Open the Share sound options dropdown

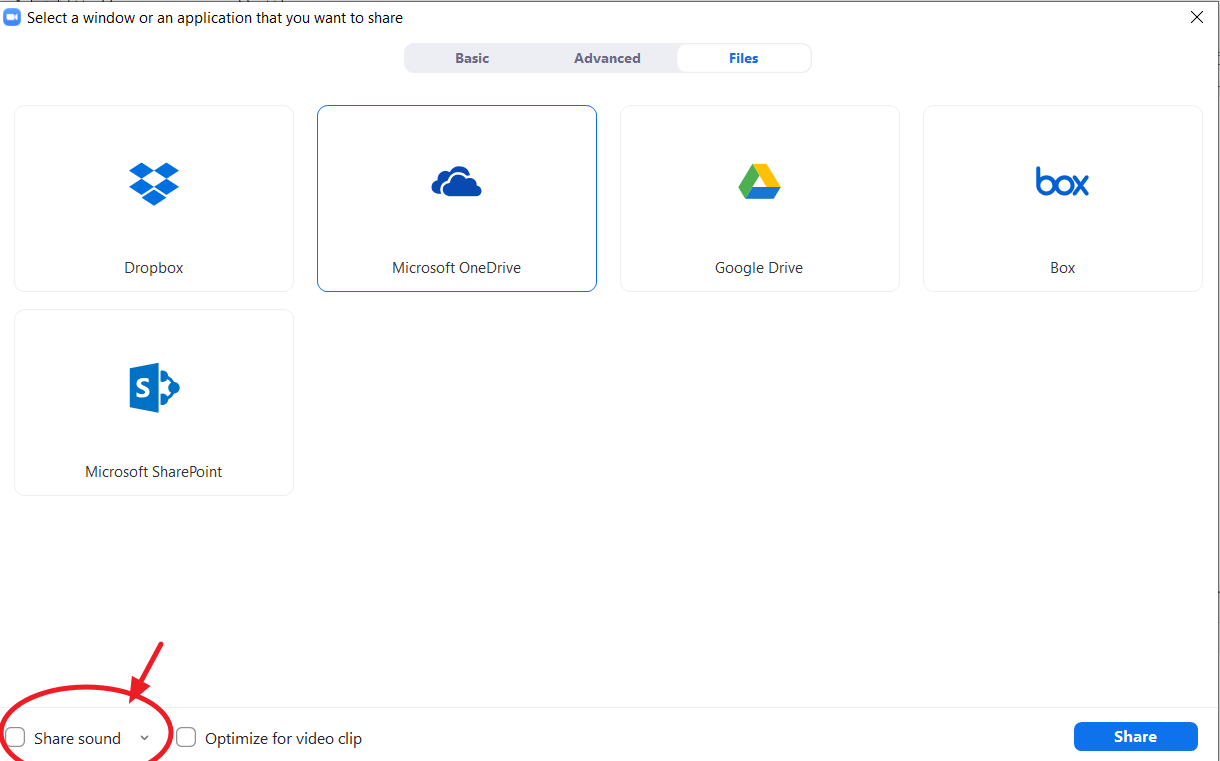tap(143, 737)
